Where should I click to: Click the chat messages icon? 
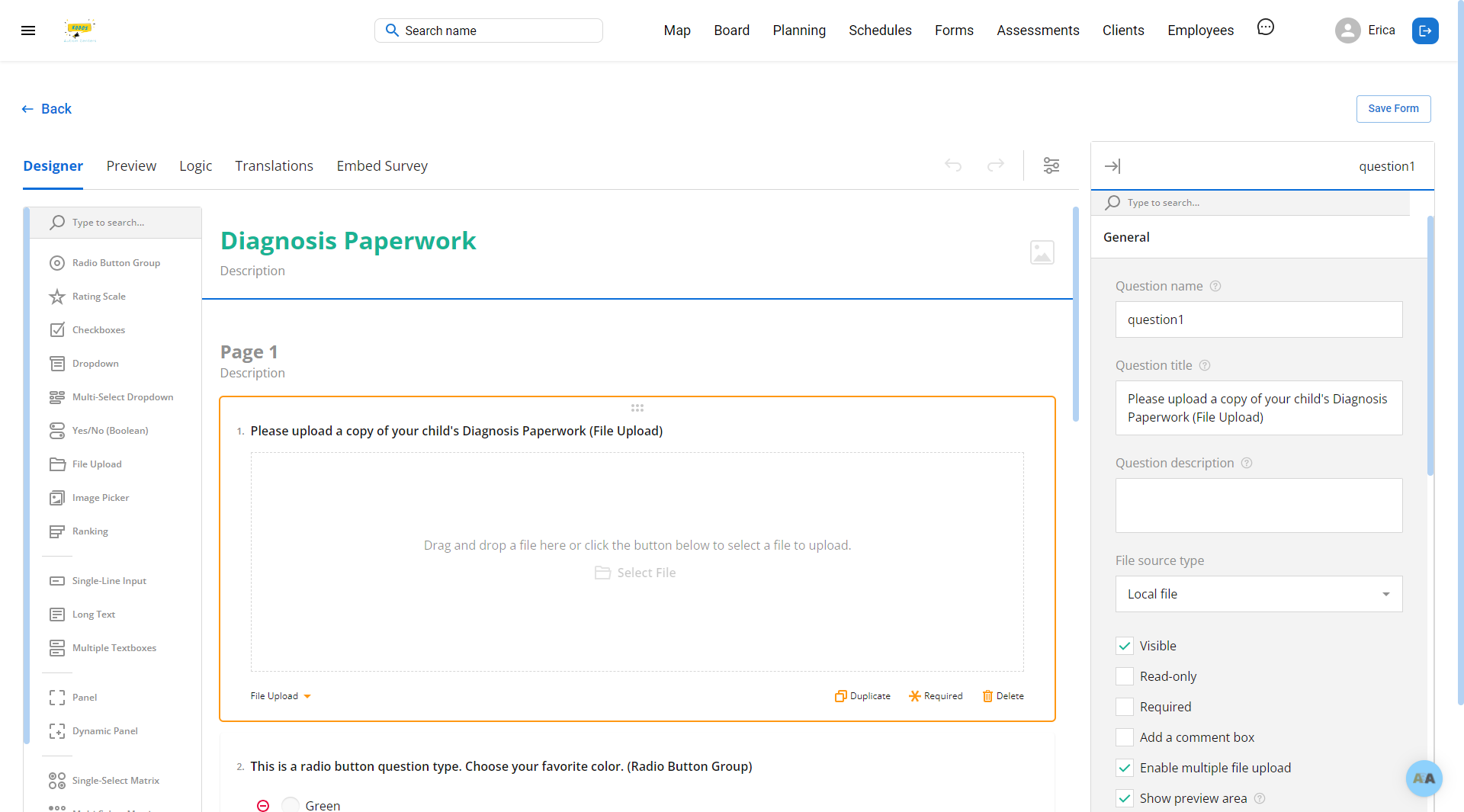1265,27
